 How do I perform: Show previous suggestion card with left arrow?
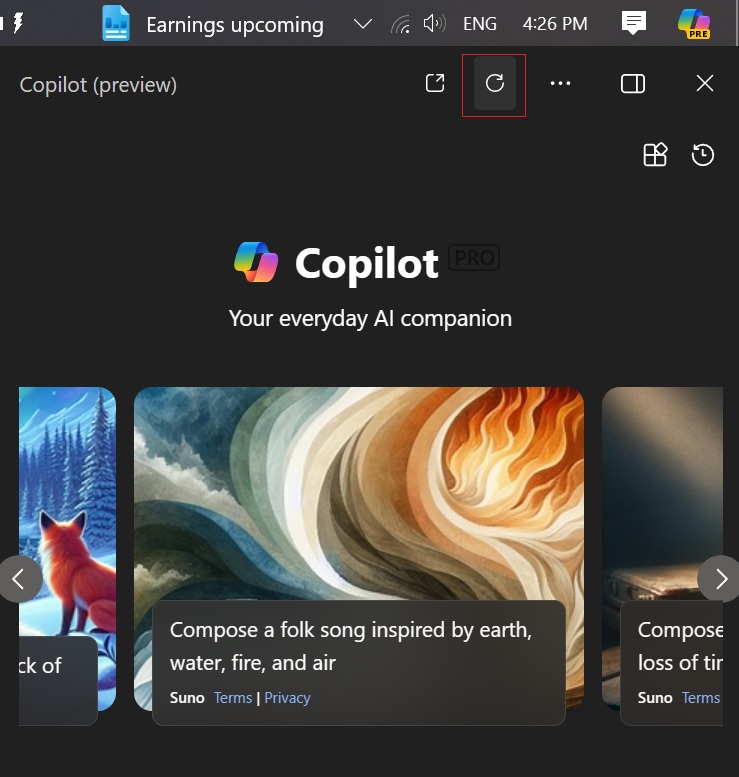[19, 579]
